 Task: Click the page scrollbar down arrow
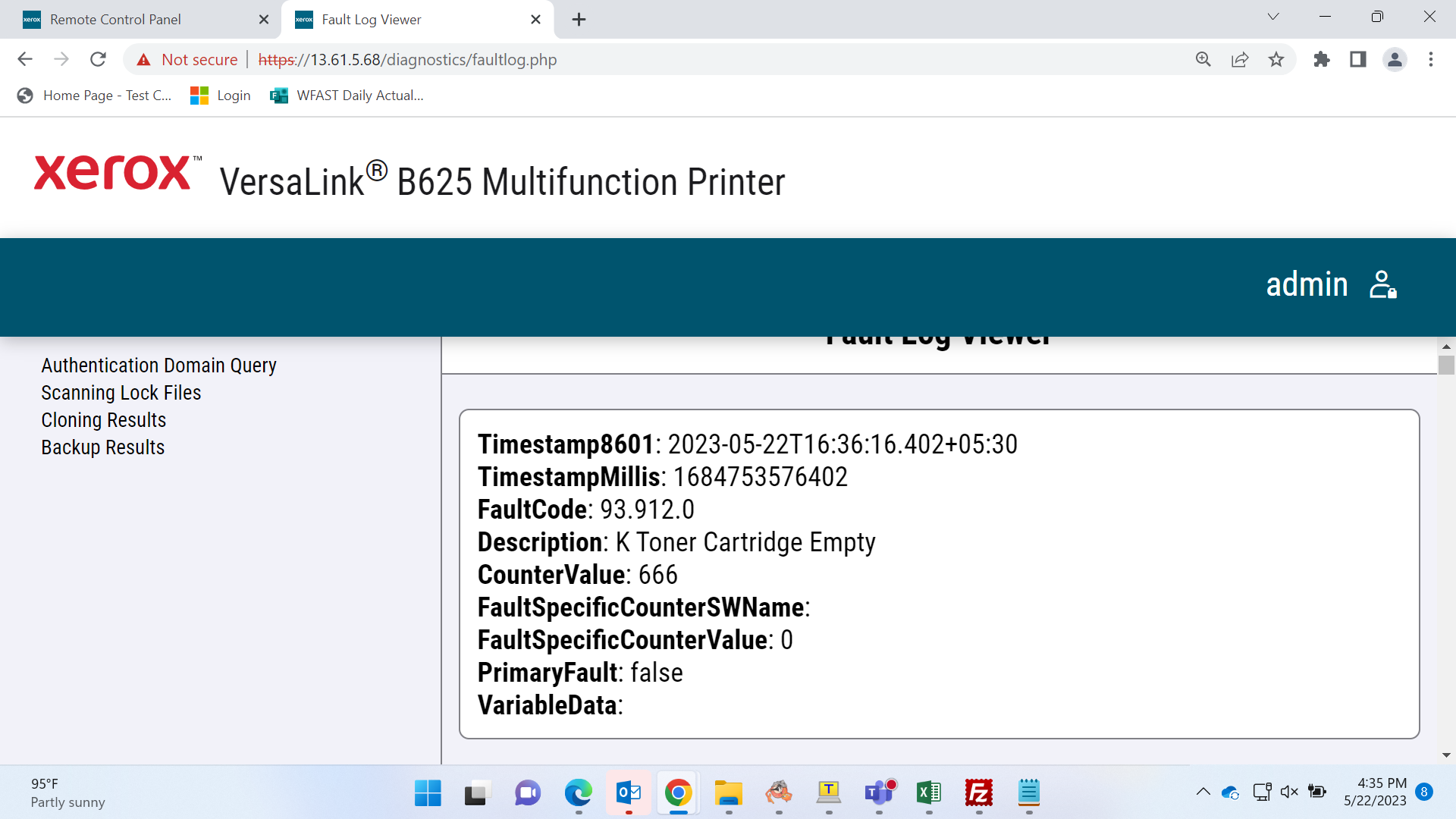(1446, 755)
